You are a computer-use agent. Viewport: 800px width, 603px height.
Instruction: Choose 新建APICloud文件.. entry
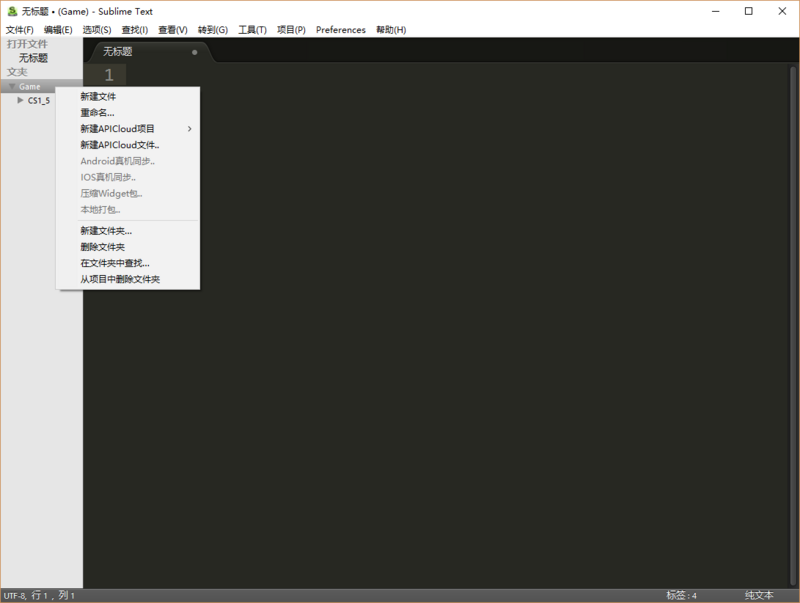pyautogui.click(x=128, y=145)
